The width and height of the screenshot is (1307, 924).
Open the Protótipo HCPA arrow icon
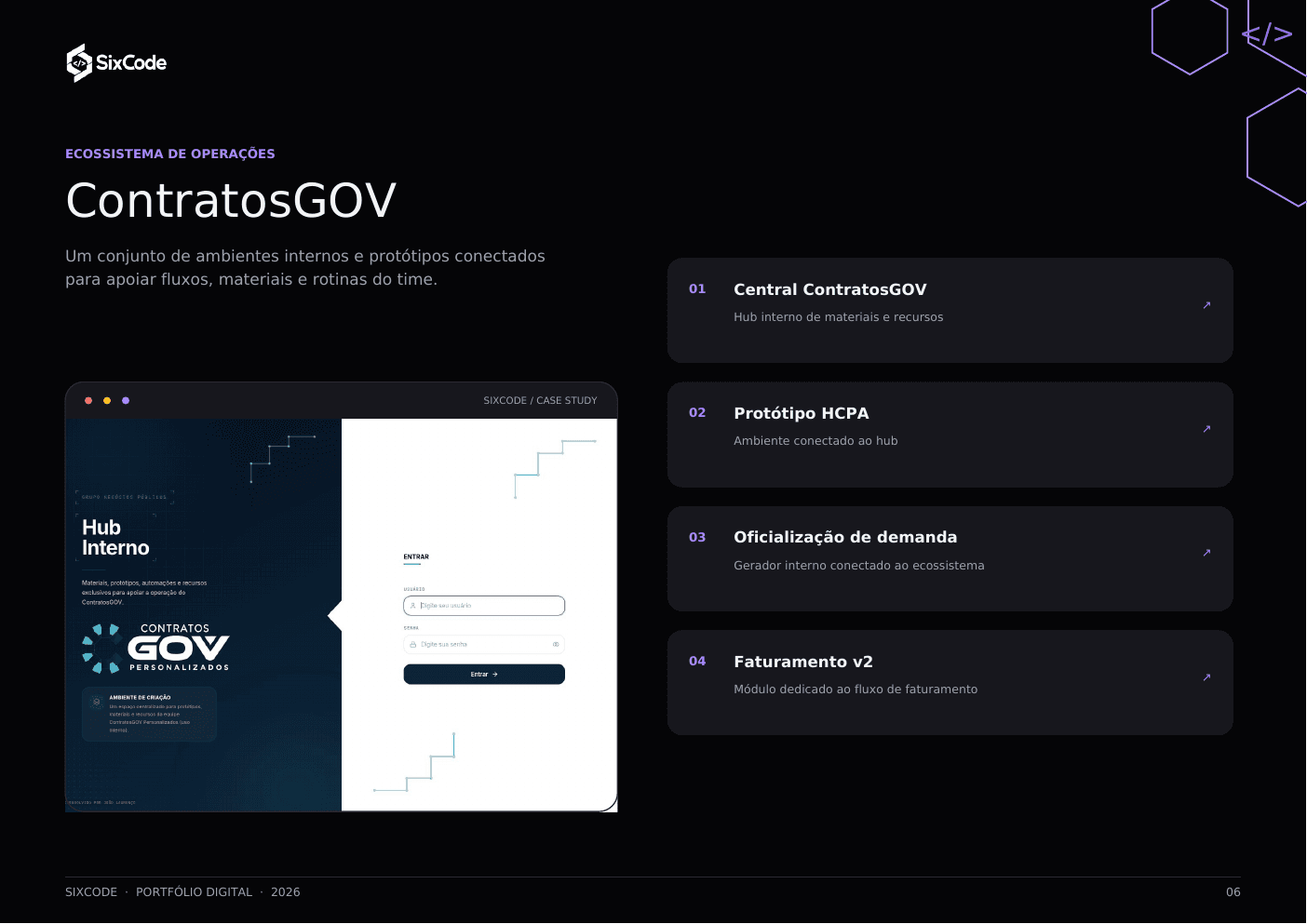pos(1206,429)
